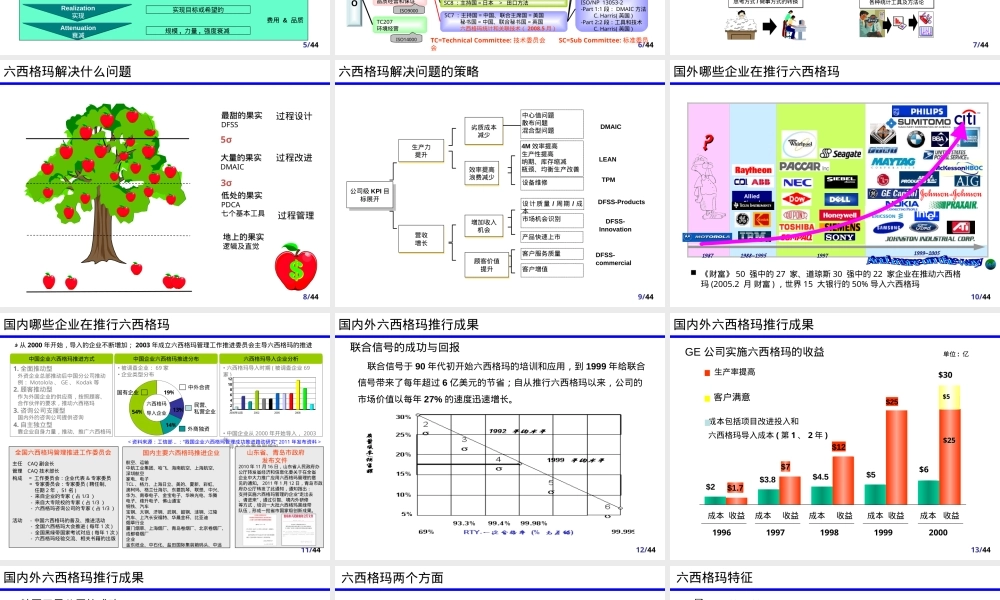The height and width of the screenshot is (600, 1000).
Task: Click the SONY logo
Action: [839, 237]
